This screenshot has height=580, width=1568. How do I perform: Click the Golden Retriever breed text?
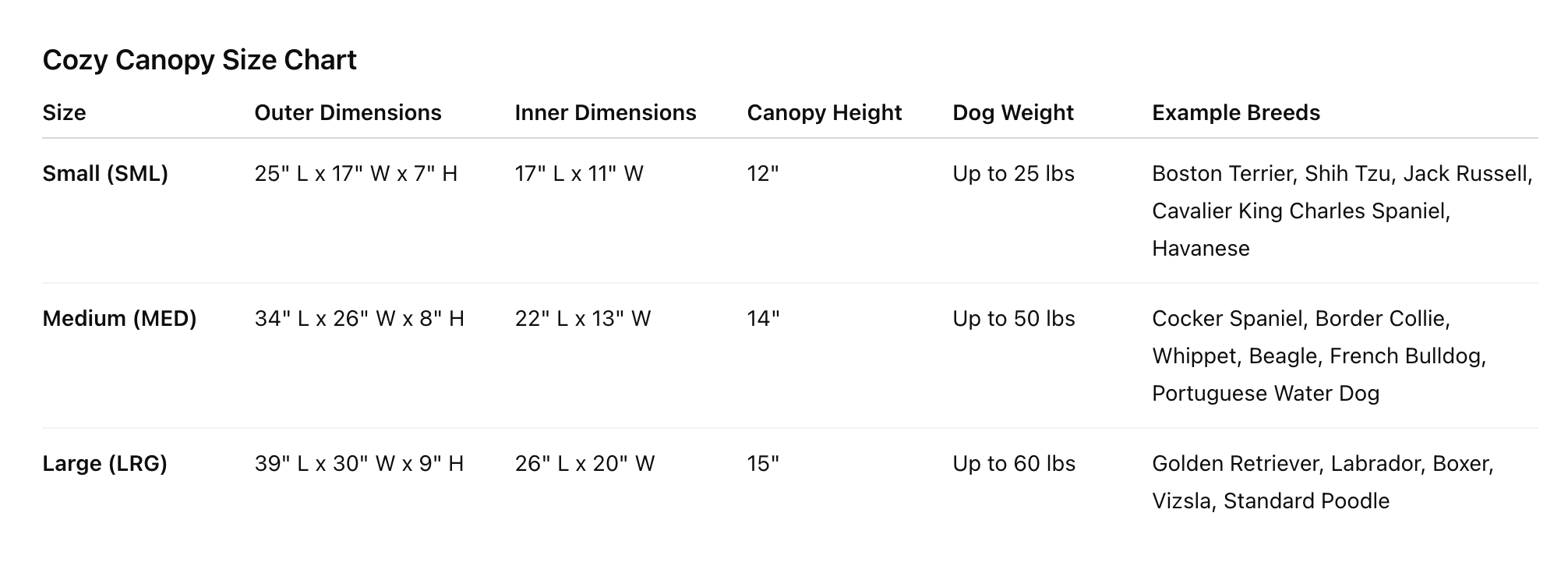(1235, 464)
